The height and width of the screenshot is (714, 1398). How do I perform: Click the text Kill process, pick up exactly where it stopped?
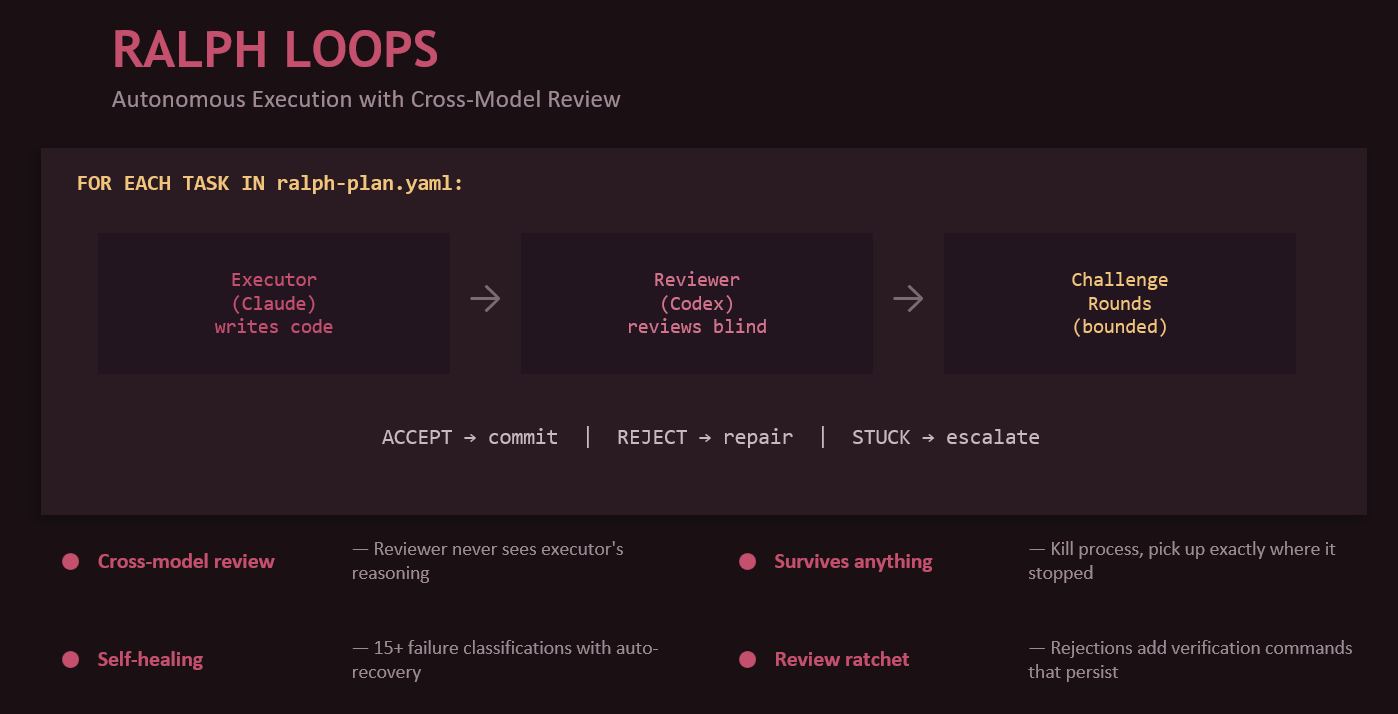1182,561
